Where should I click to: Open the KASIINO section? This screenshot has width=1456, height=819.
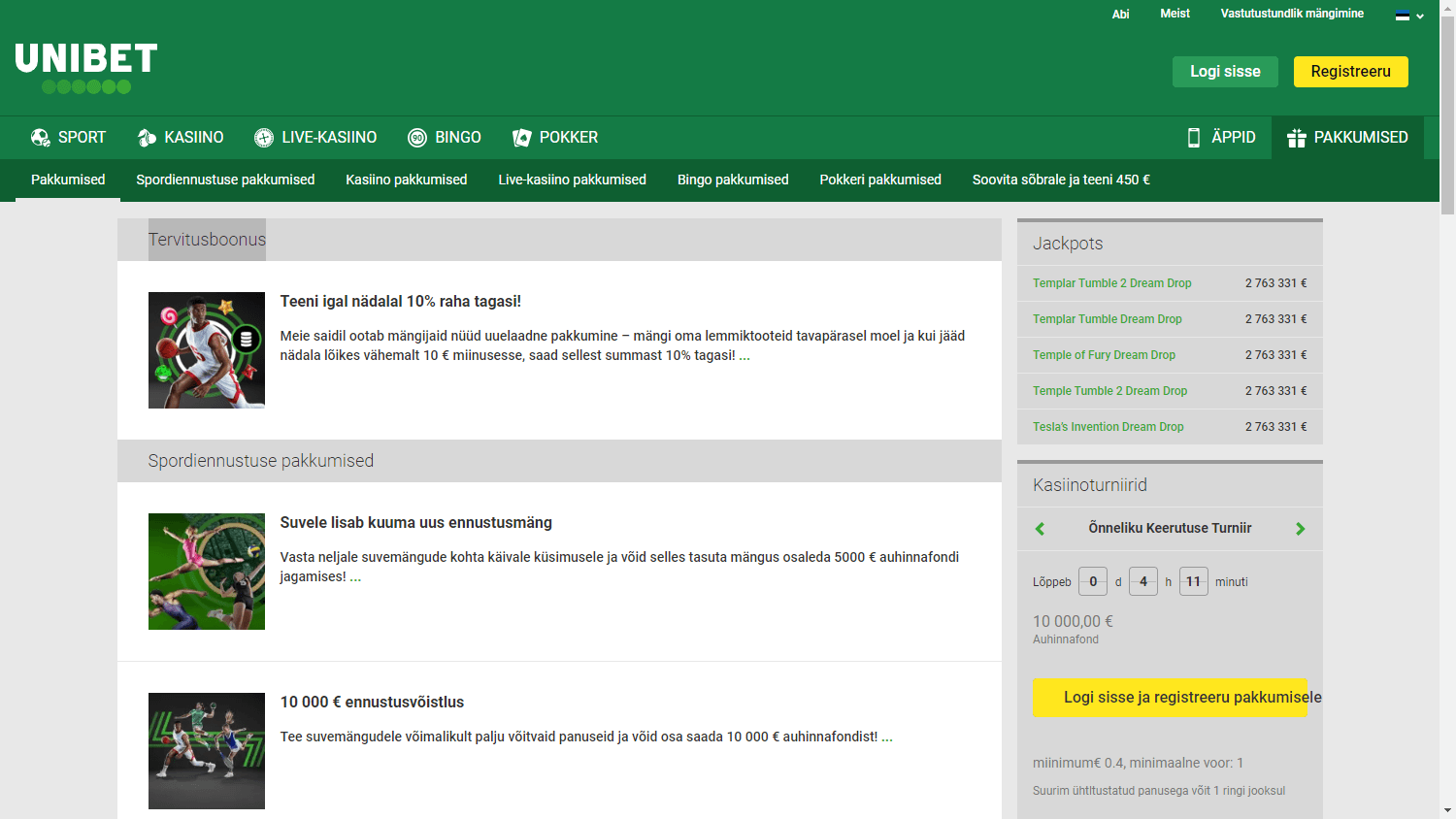[181, 138]
